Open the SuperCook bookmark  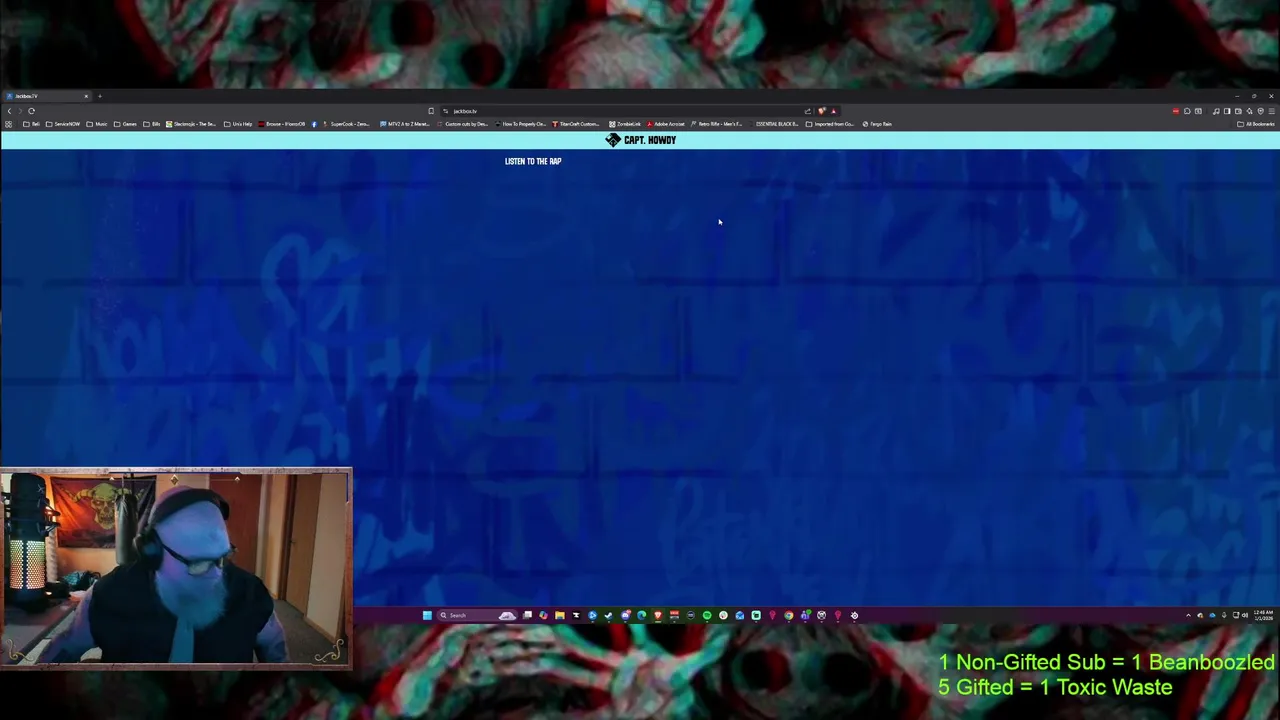pos(346,124)
